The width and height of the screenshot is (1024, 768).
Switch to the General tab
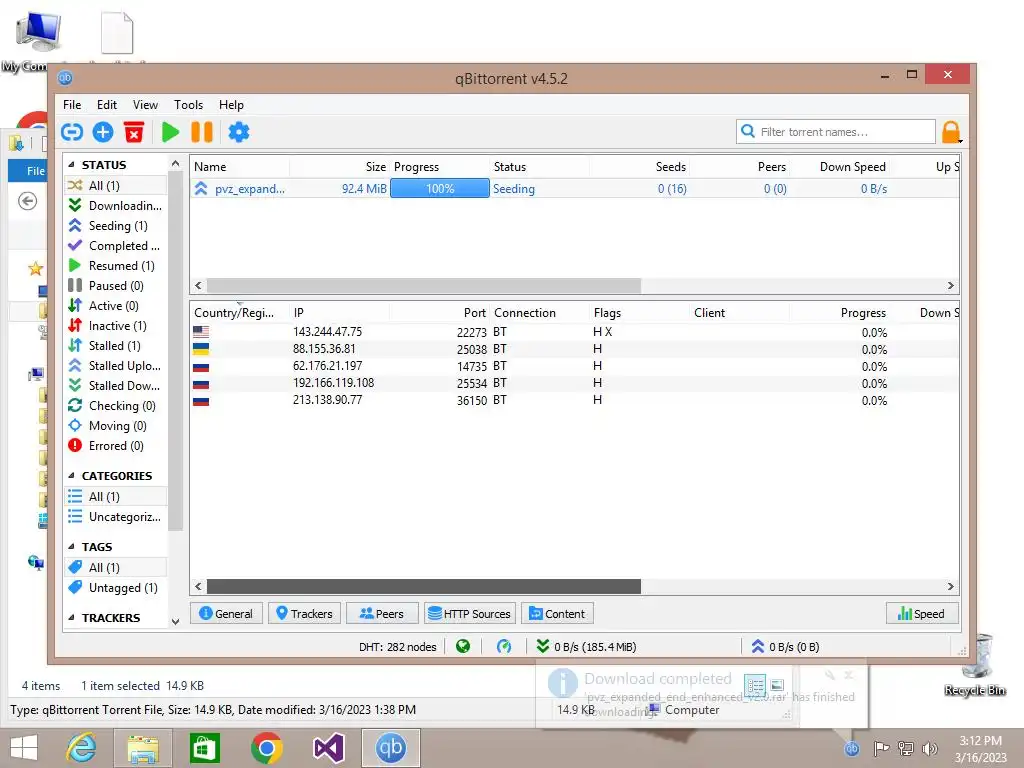coord(226,614)
